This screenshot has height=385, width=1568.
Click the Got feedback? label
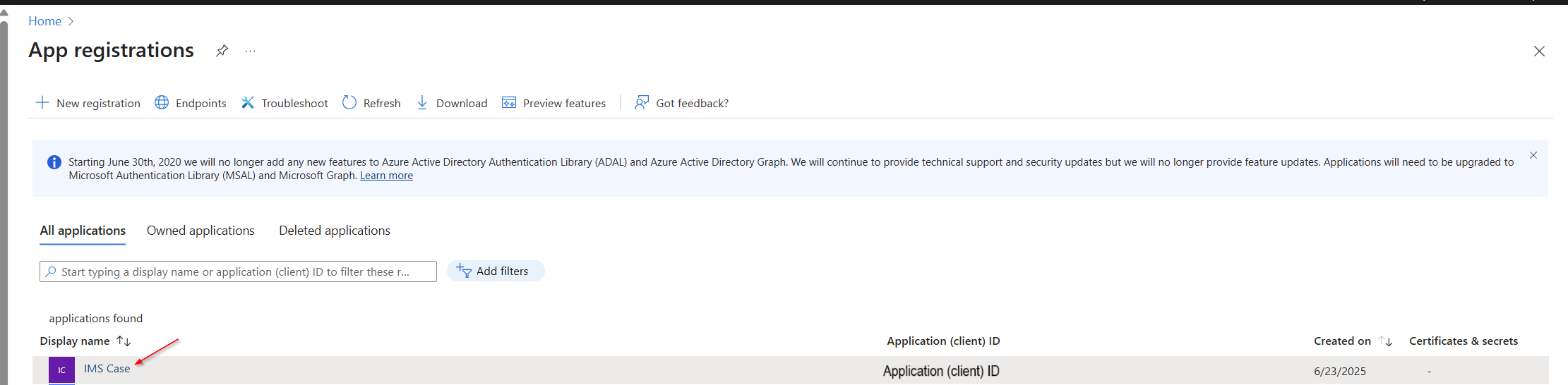pos(692,103)
